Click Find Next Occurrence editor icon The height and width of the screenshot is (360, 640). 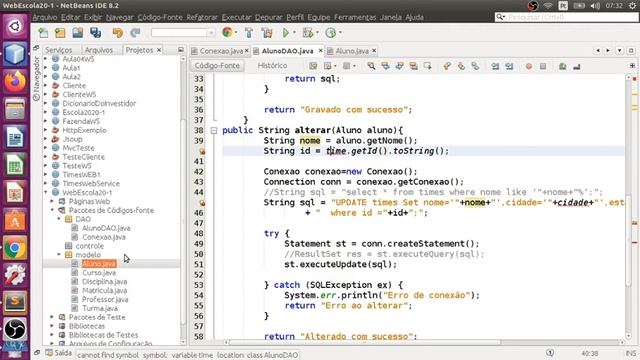click(399, 66)
